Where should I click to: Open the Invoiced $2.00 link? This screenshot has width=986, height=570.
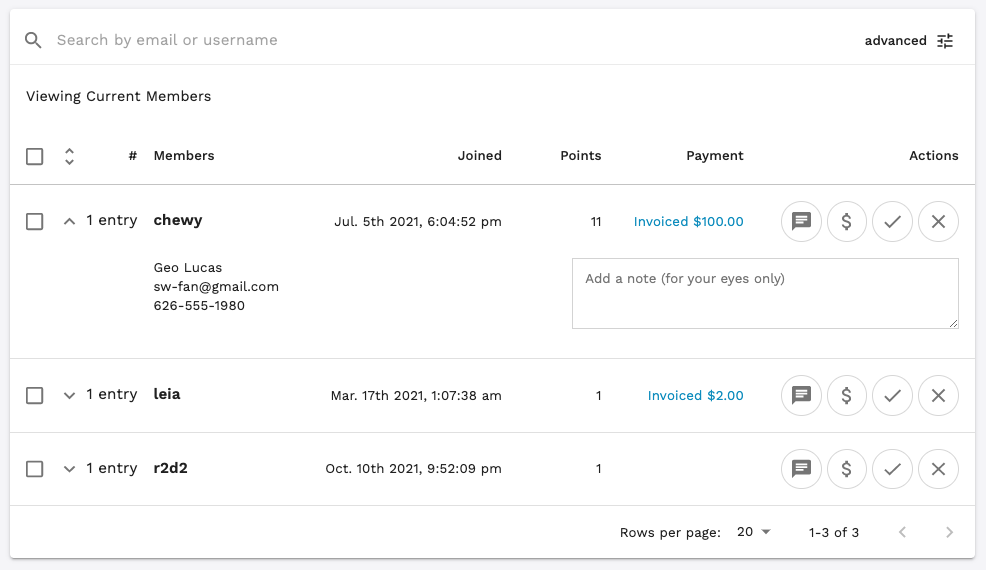tap(695, 396)
